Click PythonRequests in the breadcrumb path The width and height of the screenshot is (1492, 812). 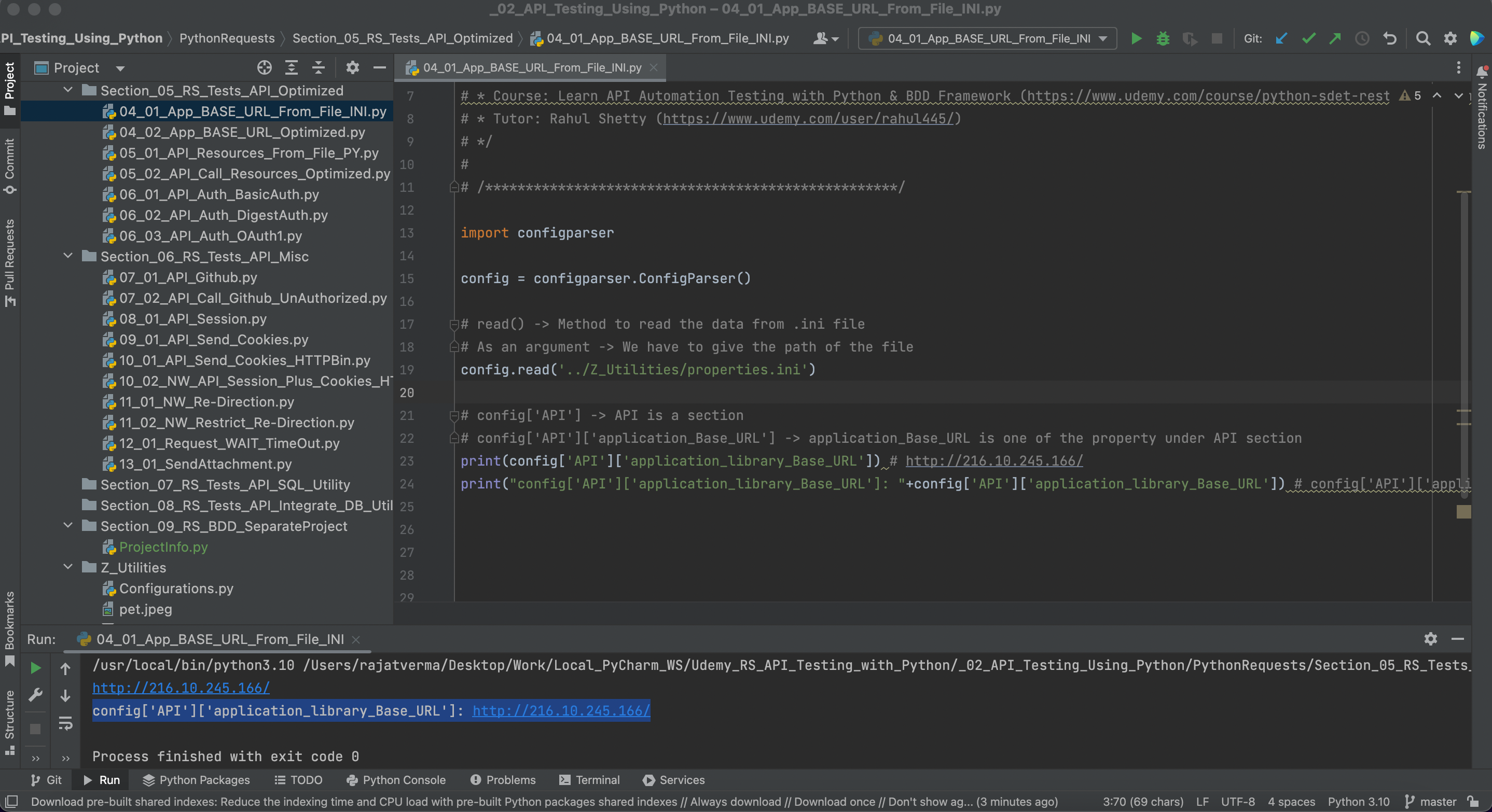227,38
